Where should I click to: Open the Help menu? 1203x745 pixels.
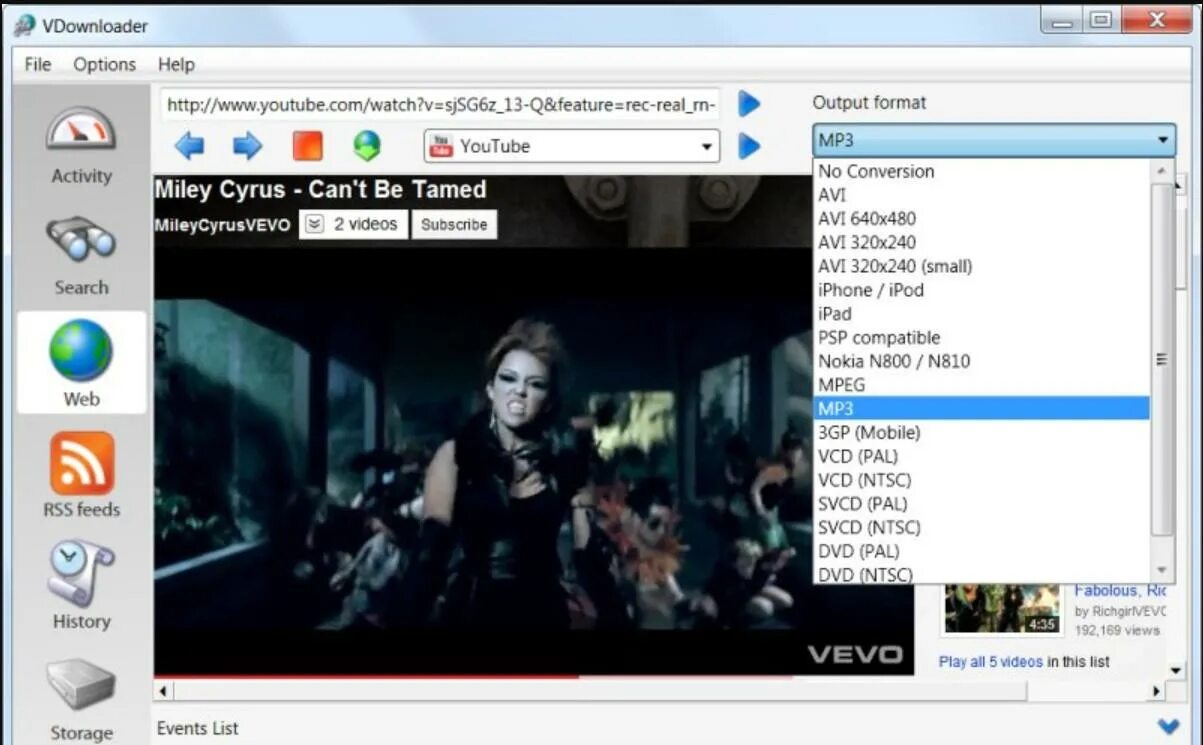pyautogui.click(x=176, y=64)
